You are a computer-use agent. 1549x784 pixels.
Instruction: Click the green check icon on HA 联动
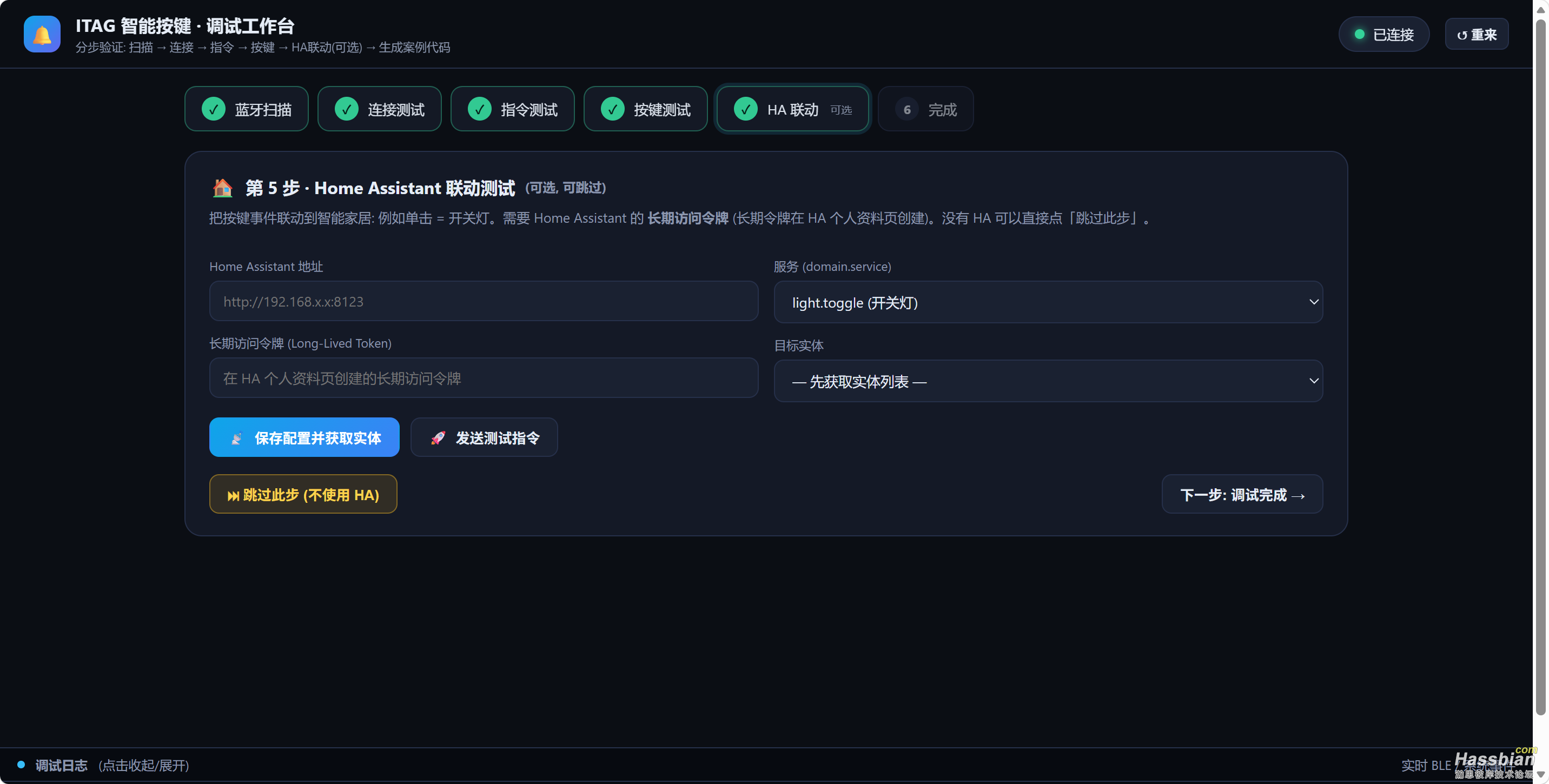[x=746, y=109]
